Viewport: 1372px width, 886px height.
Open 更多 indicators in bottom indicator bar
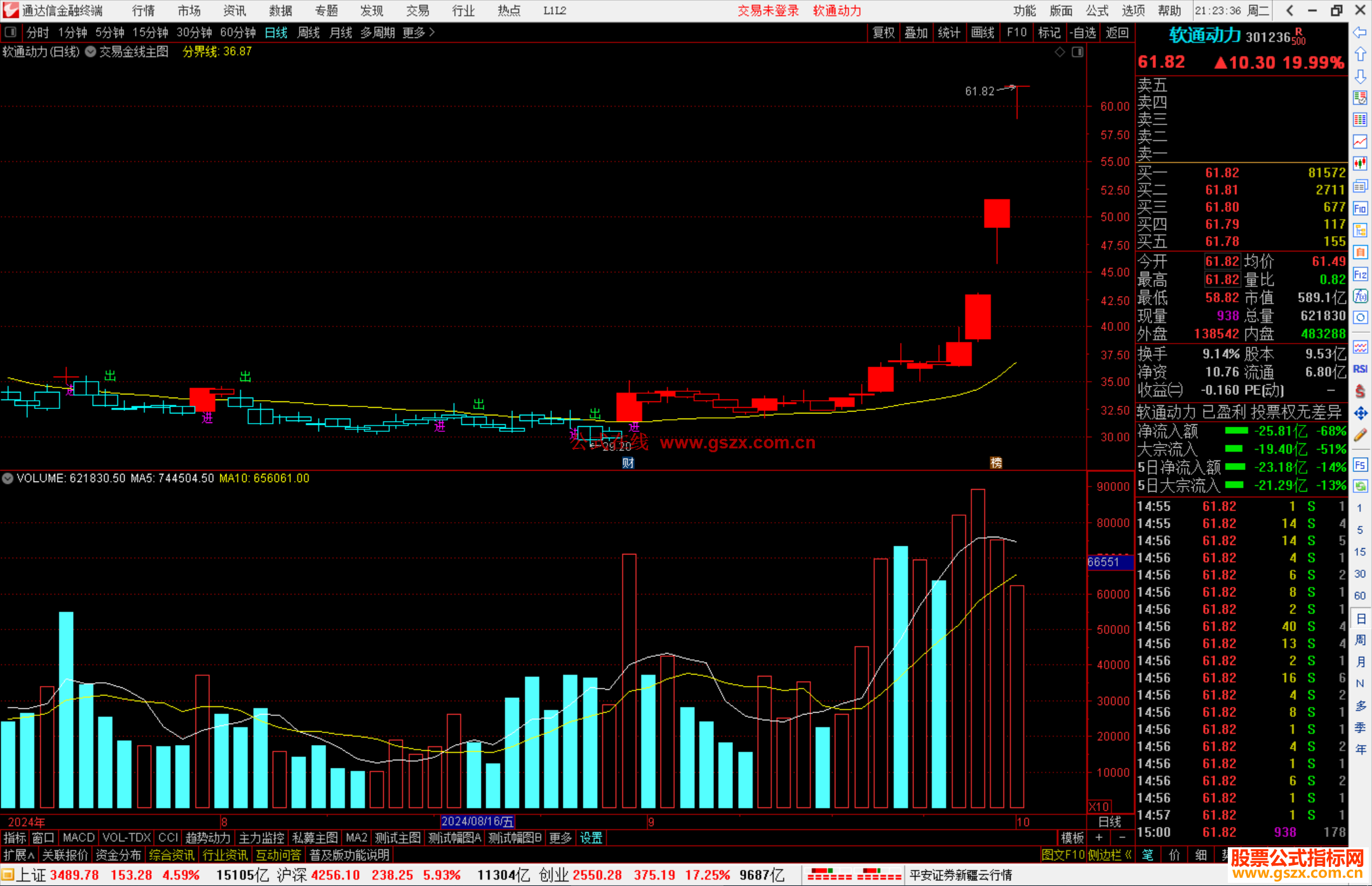[x=560, y=838]
